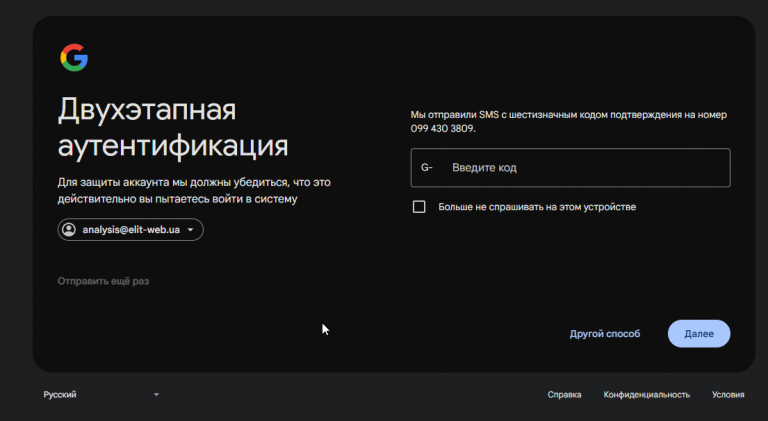The height and width of the screenshot is (421, 768).
Task: Focus the 'Введите код' code input field
Action: [570, 167]
